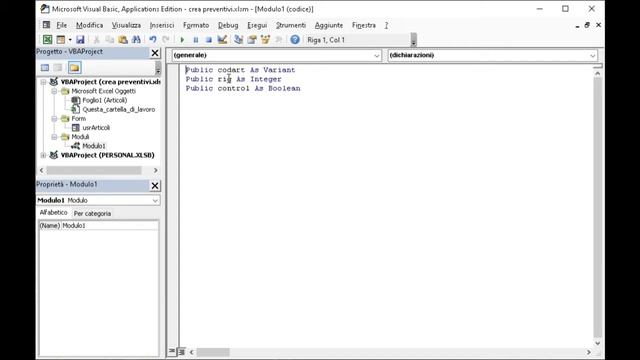The height and width of the screenshot is (360, 640).
Task: Click the Redo arrow icon
Action: click(x=166, y=40)
